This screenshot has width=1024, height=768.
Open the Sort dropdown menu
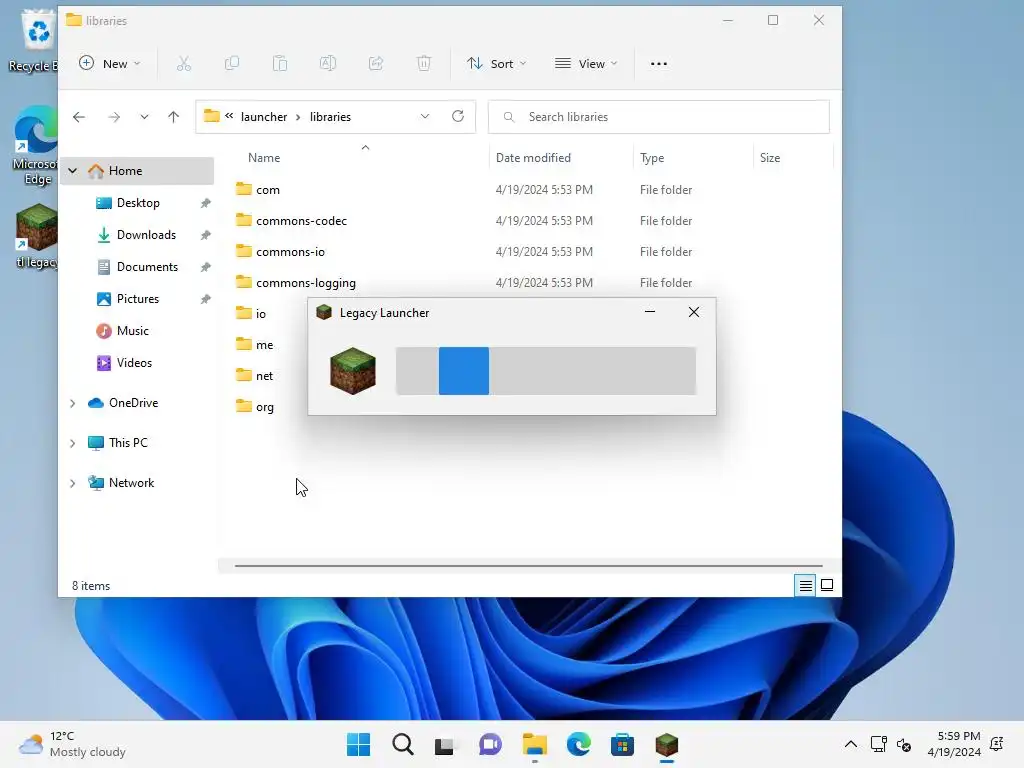(x=496, y=63)
